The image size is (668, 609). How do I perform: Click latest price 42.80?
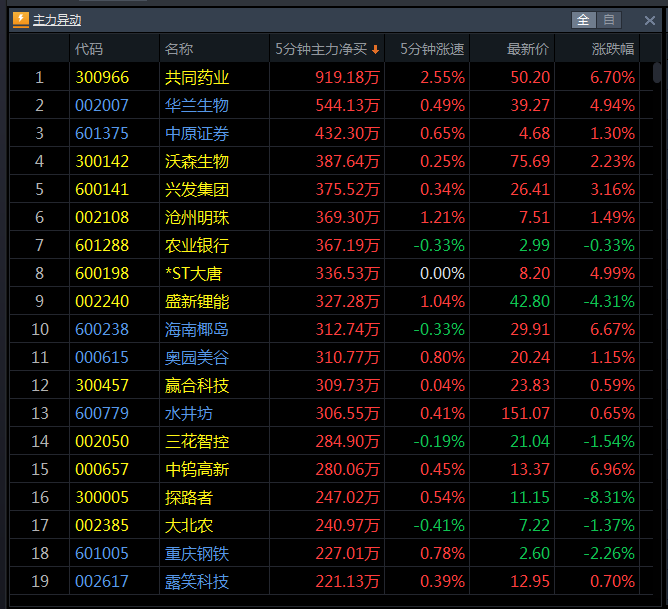pos(530,301)
